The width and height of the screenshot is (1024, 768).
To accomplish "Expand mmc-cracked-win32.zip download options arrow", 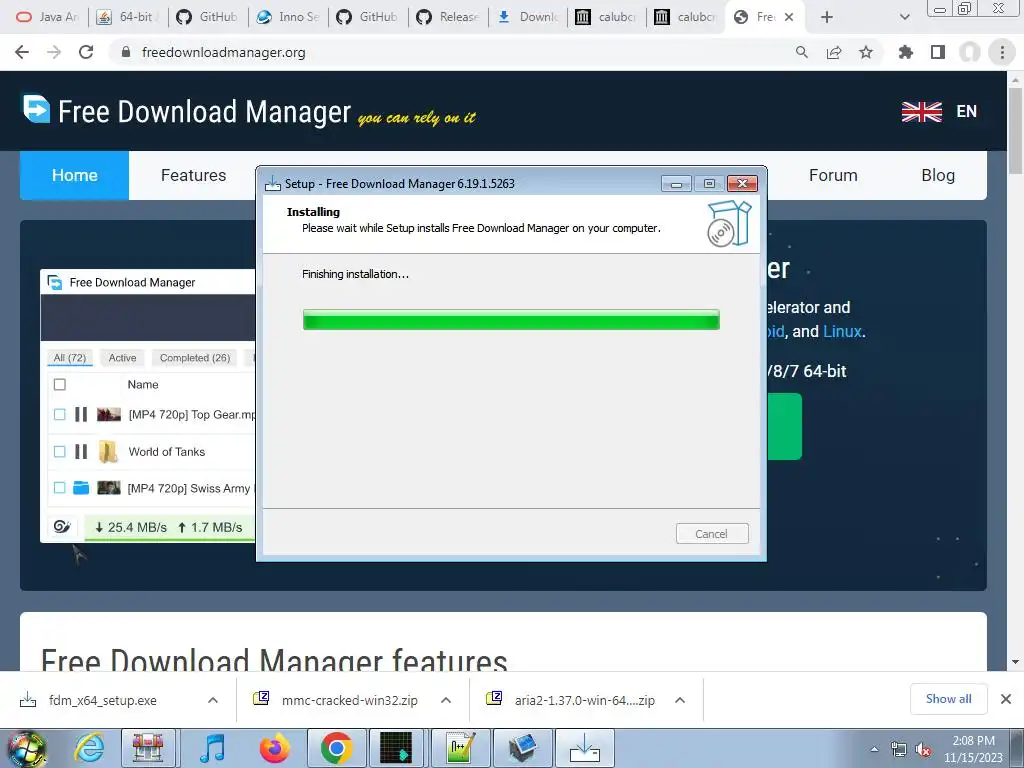I will [446, 700].
